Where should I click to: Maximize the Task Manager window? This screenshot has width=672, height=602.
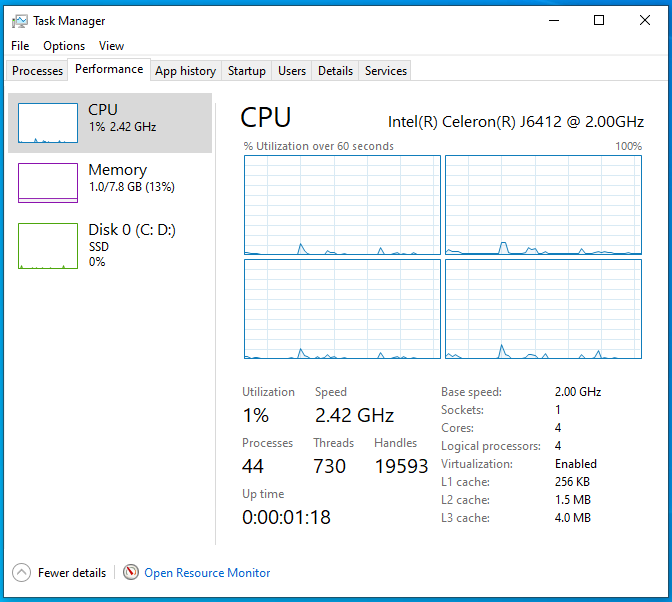tap(599, 20)
